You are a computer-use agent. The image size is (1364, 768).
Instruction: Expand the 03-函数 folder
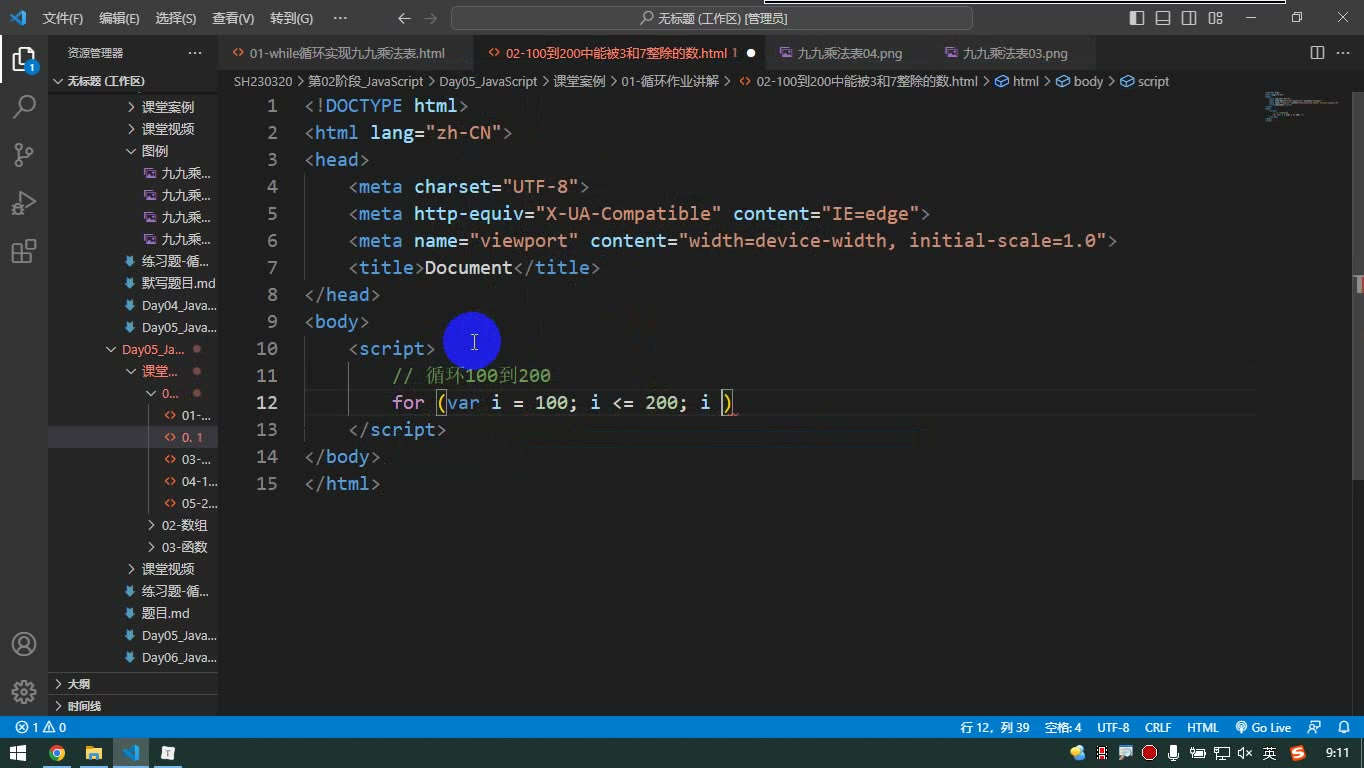click(133, 547)
